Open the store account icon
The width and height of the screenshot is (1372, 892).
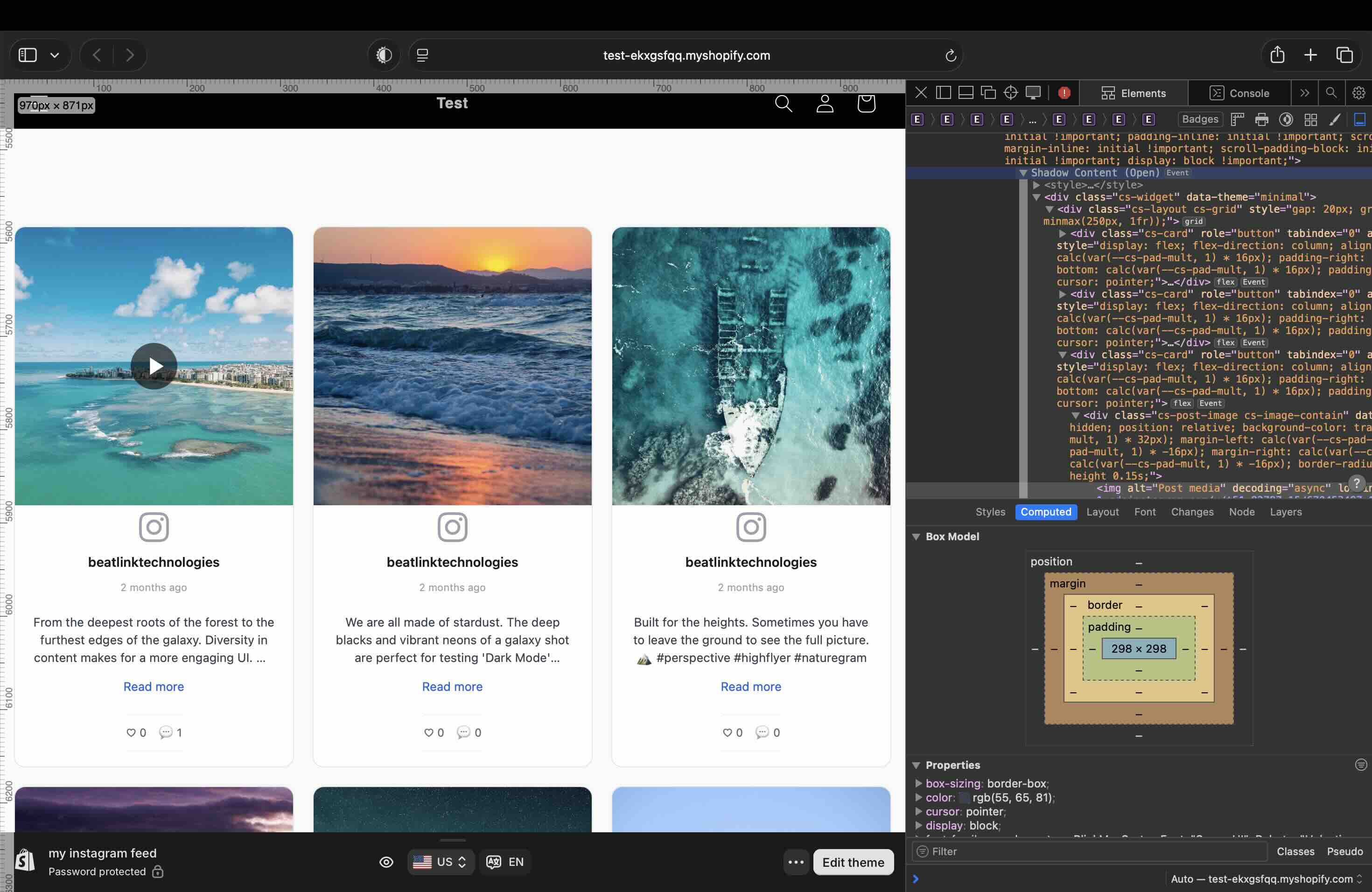(x=825, y=104)
